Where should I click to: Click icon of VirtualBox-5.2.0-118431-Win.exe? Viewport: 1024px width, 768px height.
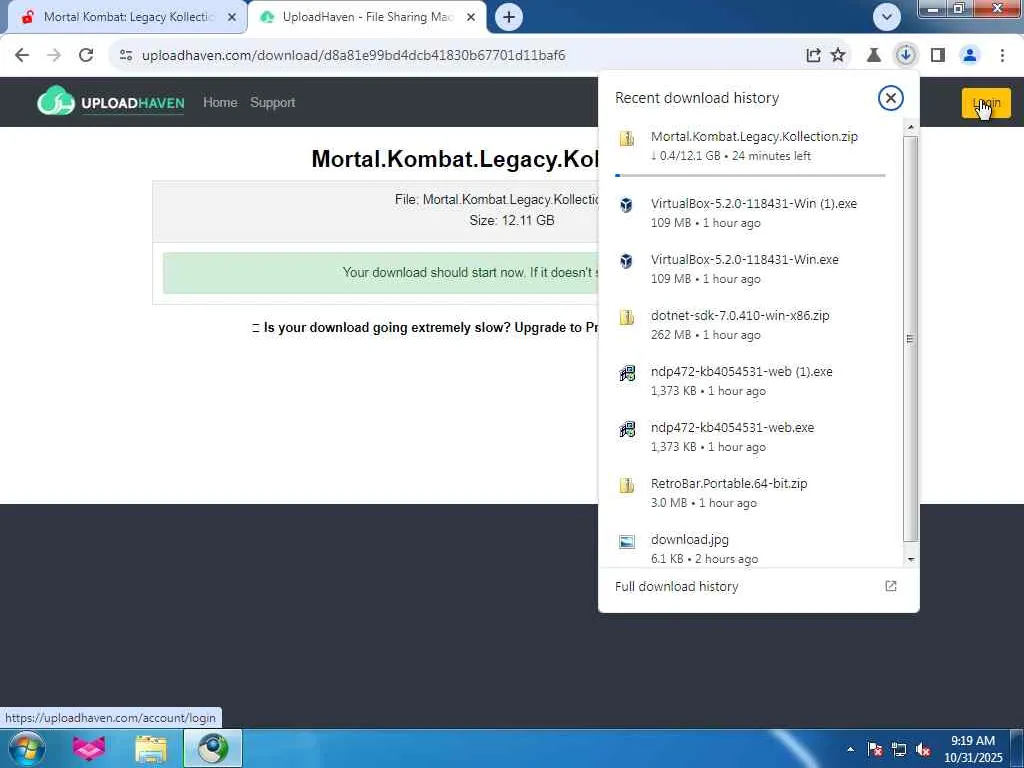click(x=627, y=261)
